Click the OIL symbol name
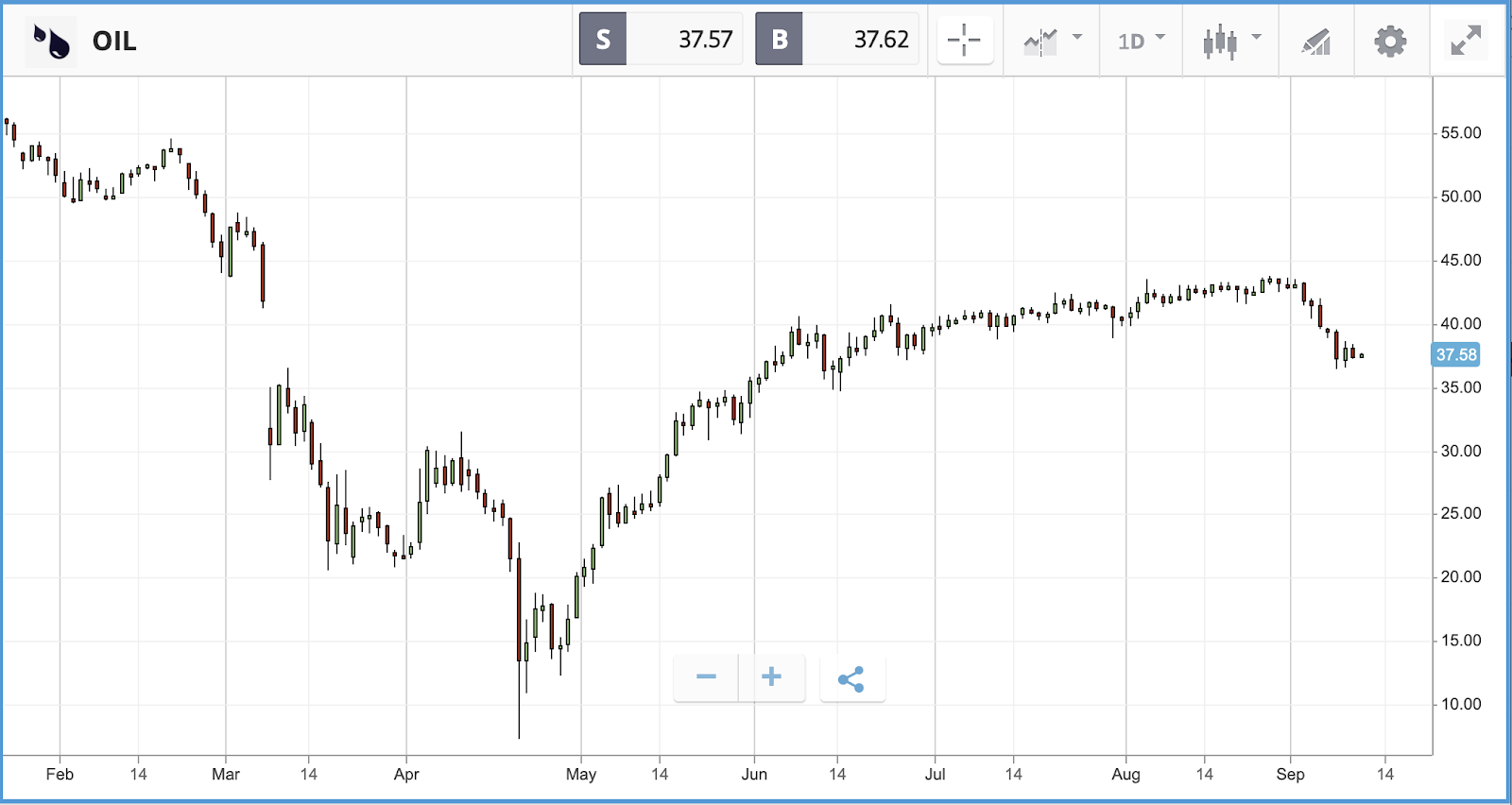Image resolution: width=1512 pixels, height=805 pixels. (114, 42)
